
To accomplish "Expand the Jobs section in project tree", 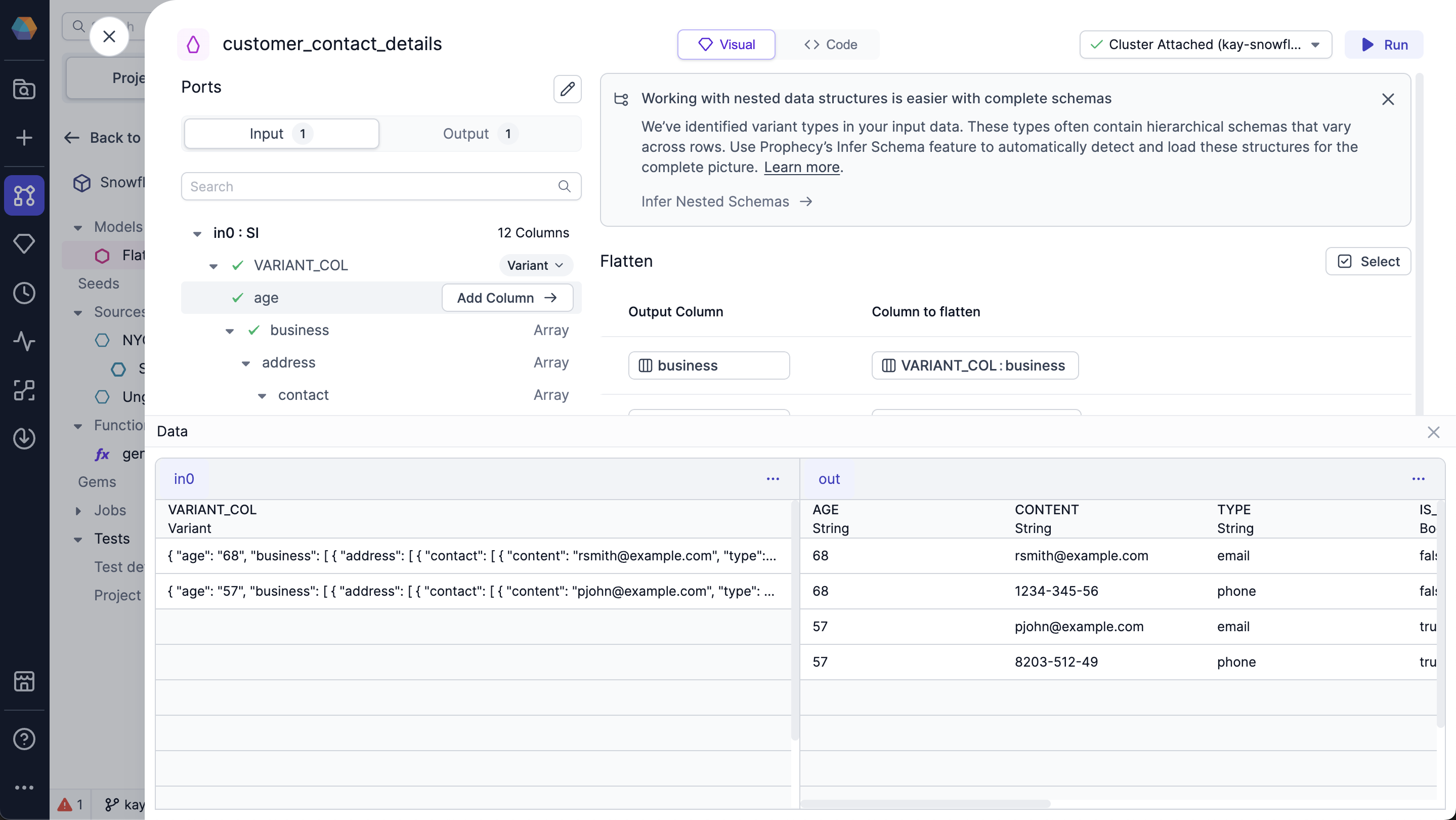I will click(78, 511).
